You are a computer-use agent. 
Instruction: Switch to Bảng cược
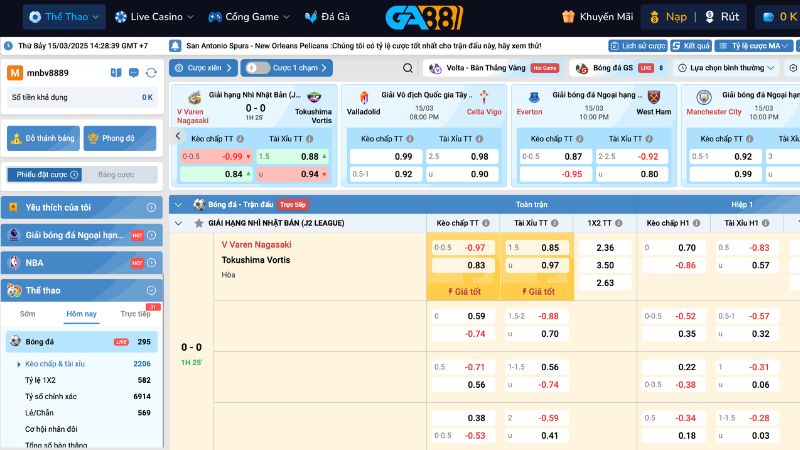point(116,174)
